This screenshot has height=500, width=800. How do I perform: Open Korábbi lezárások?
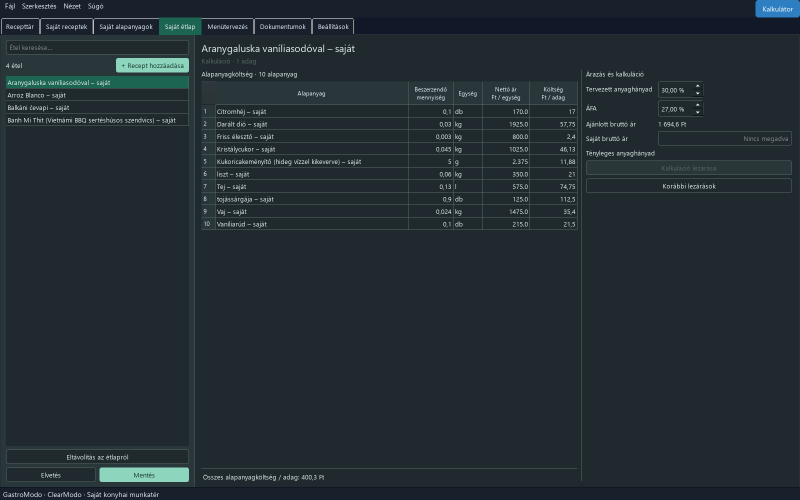[688, 186]
